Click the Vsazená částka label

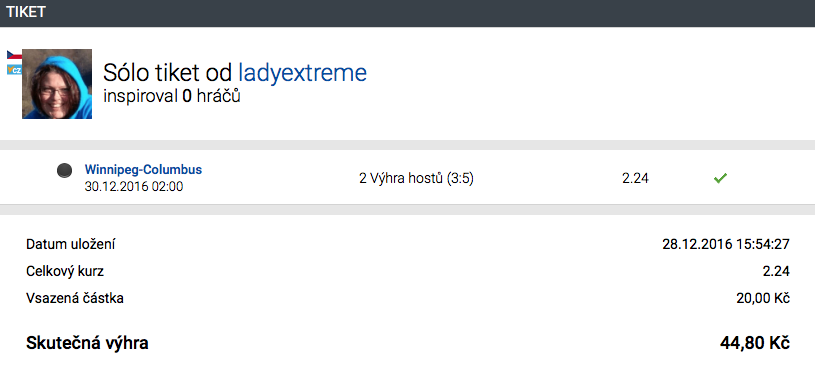tap(75, 298)
